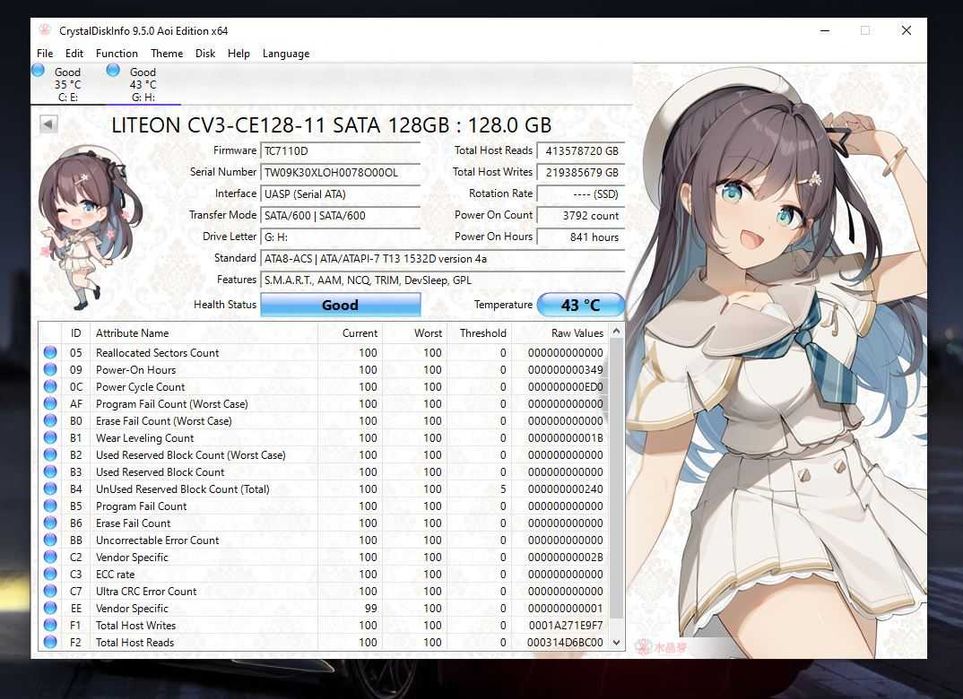
Task: Click the Threshold column header
Action: pyautogui.click(x=479, y=333)
